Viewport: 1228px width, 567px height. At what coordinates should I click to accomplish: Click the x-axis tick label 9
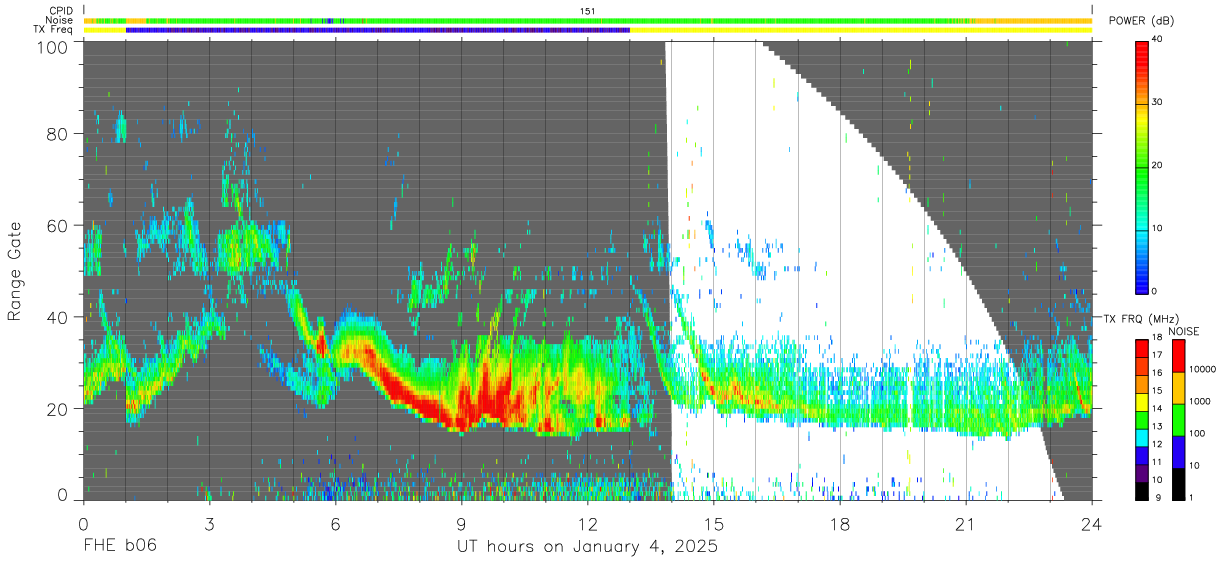461,524
